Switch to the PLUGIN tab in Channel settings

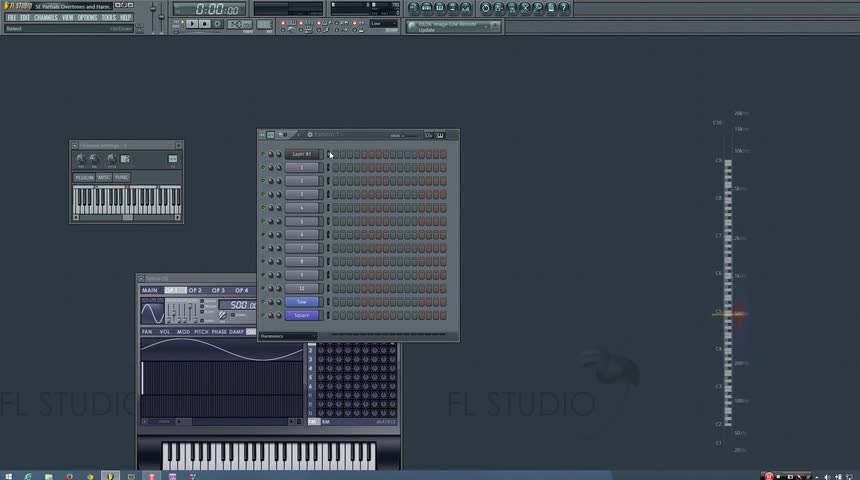tap(84, 178)
